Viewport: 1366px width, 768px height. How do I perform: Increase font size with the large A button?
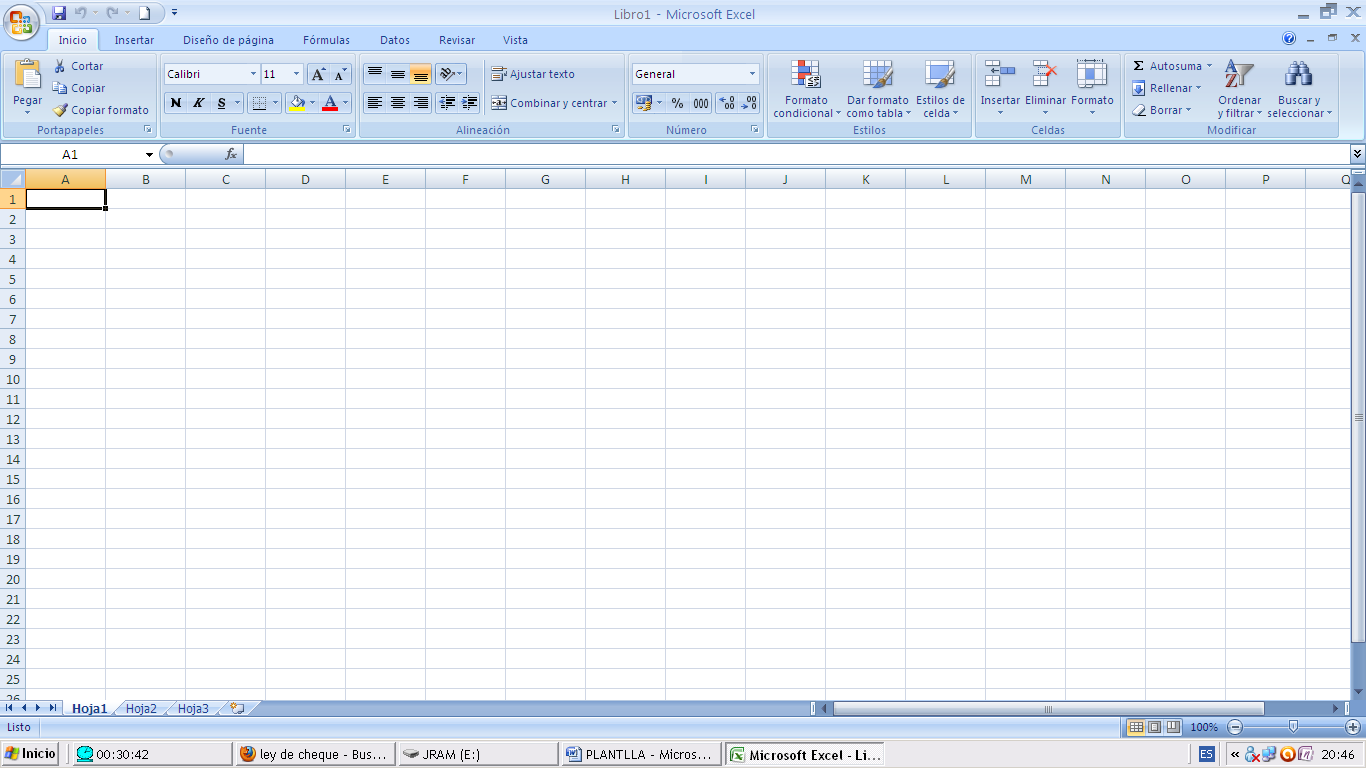tap(318, 74)
